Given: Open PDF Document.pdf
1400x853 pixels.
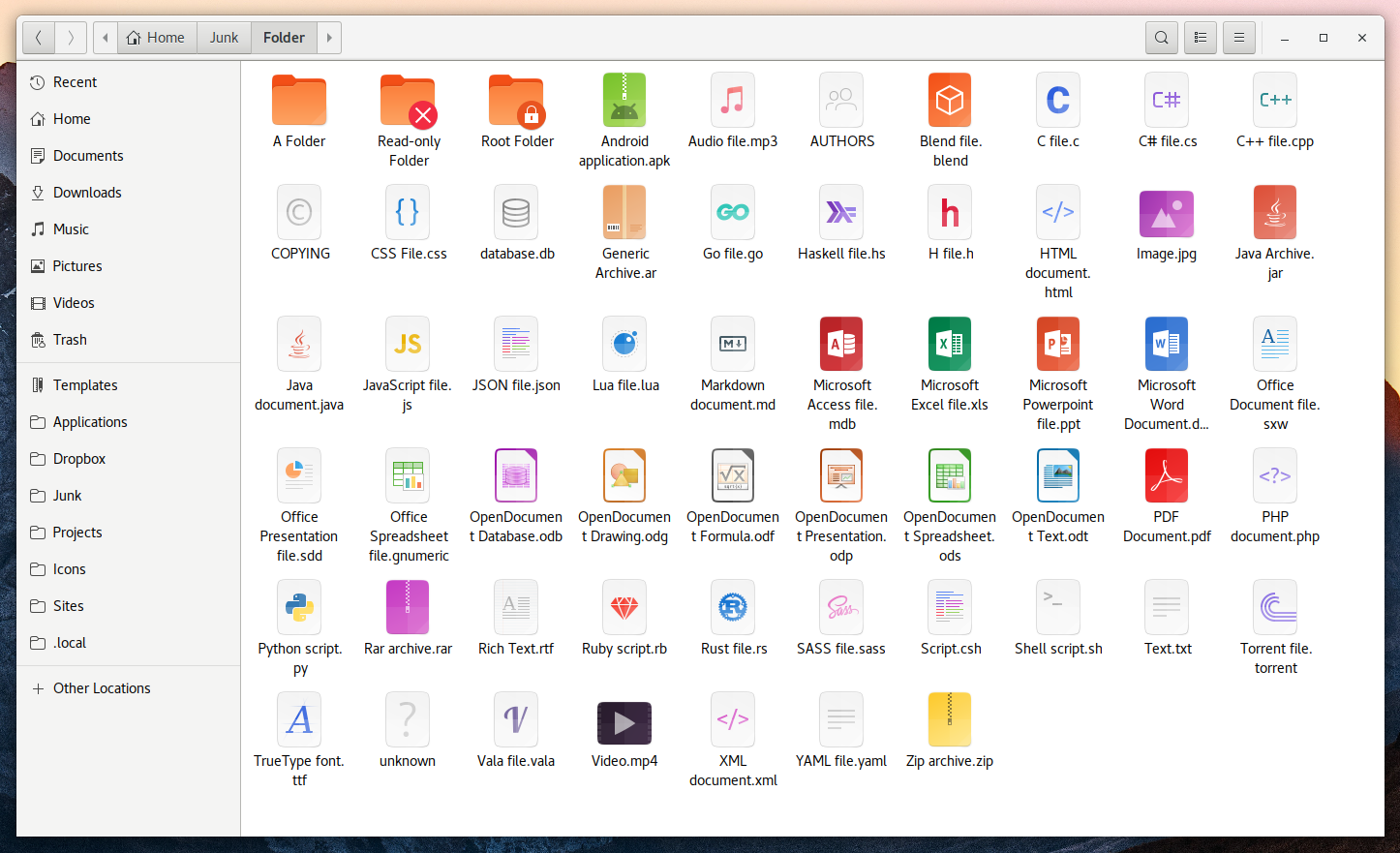Looking at the screenshot, I should (1167, 475).
